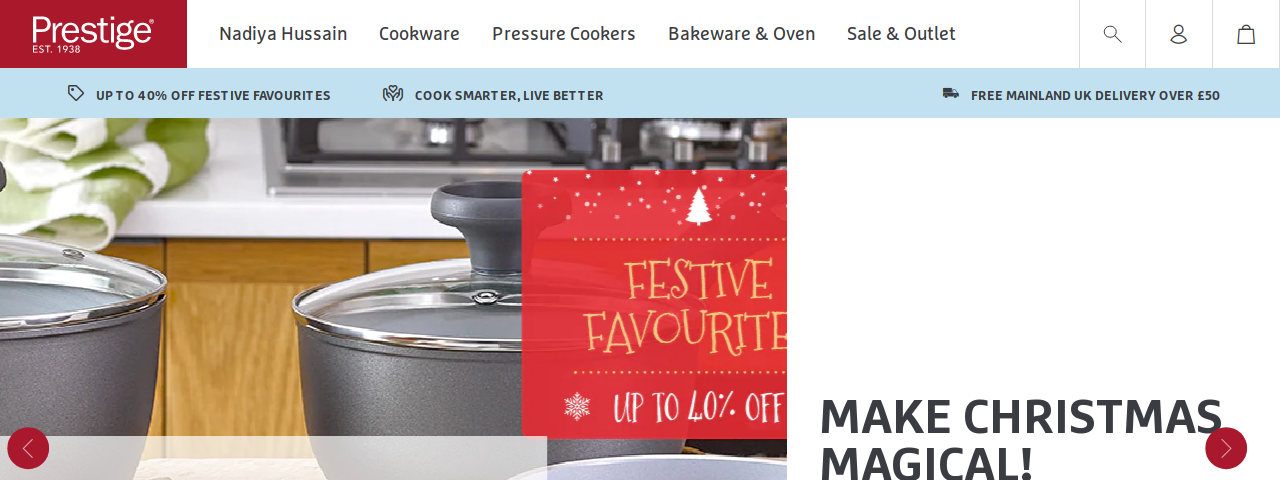
Task: Open the Cook Smarter, Live Better link
Action: pyautogui.click(x=509, y=95)
